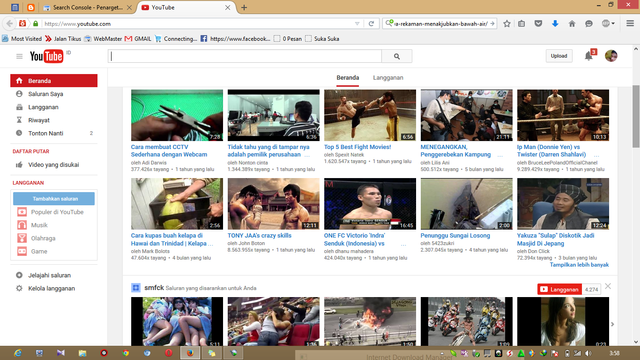This screenshot has height=360, width=640.
Task: Open File Explorer from taskbar
Action: pos(82,353)
